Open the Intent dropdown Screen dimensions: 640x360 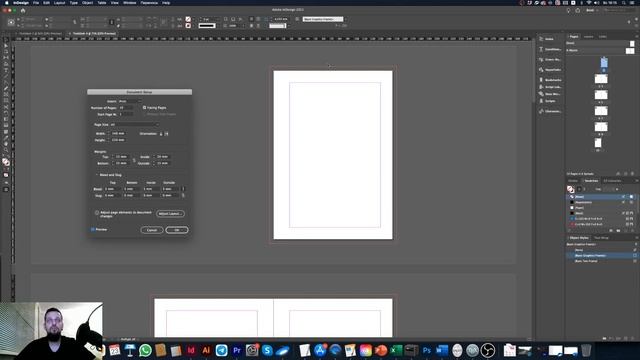click(130, 101)
